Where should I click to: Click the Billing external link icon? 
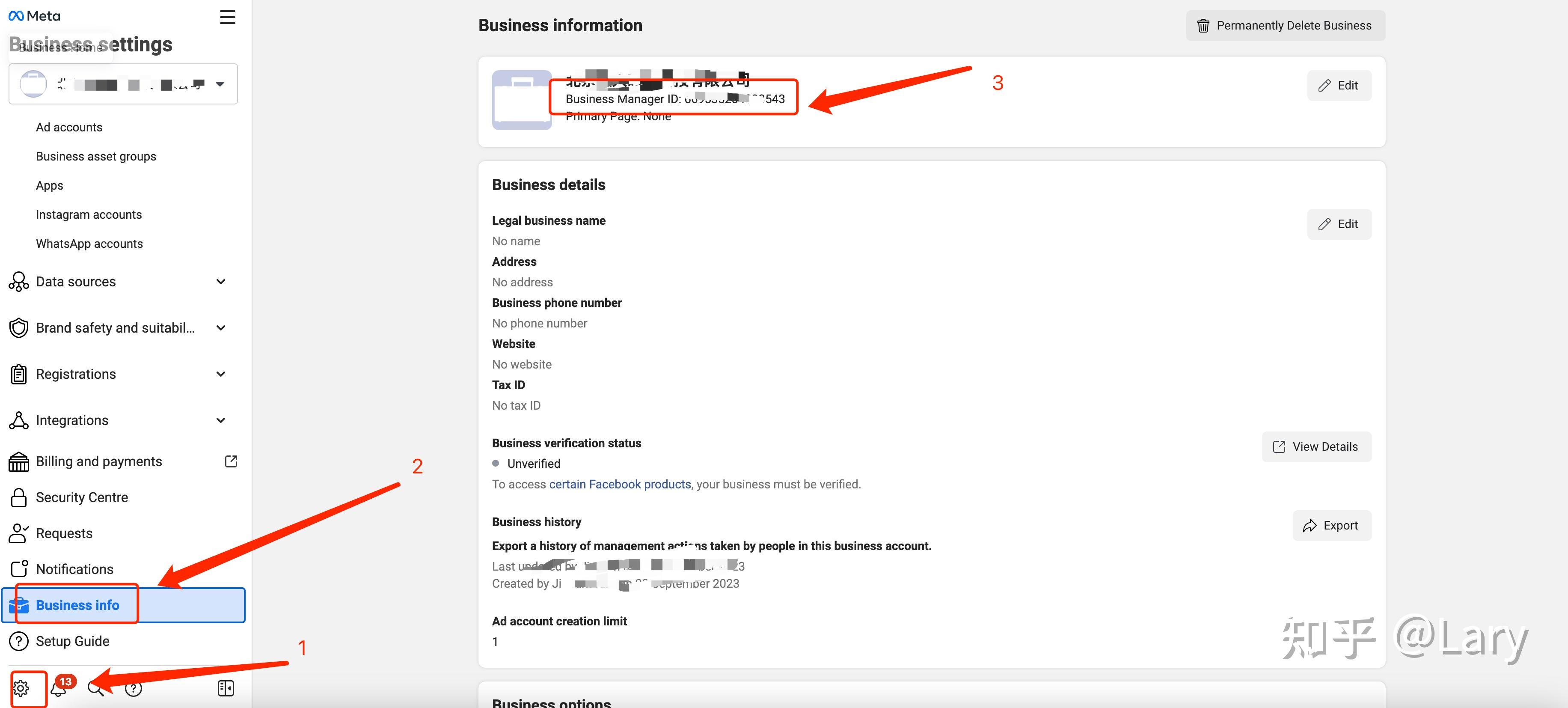(231, 461)
